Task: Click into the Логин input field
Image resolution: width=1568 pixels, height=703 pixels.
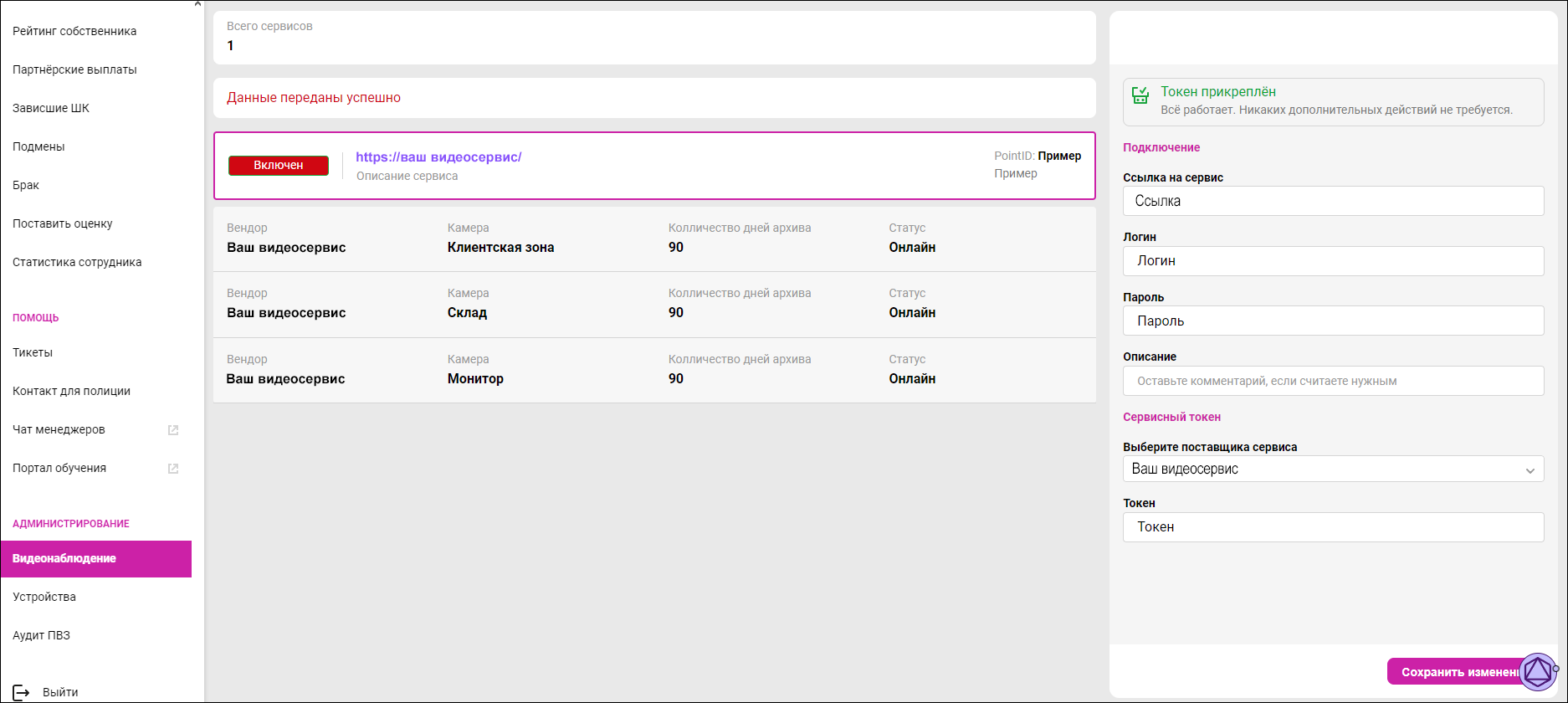Action: (x=1333, y=261)
